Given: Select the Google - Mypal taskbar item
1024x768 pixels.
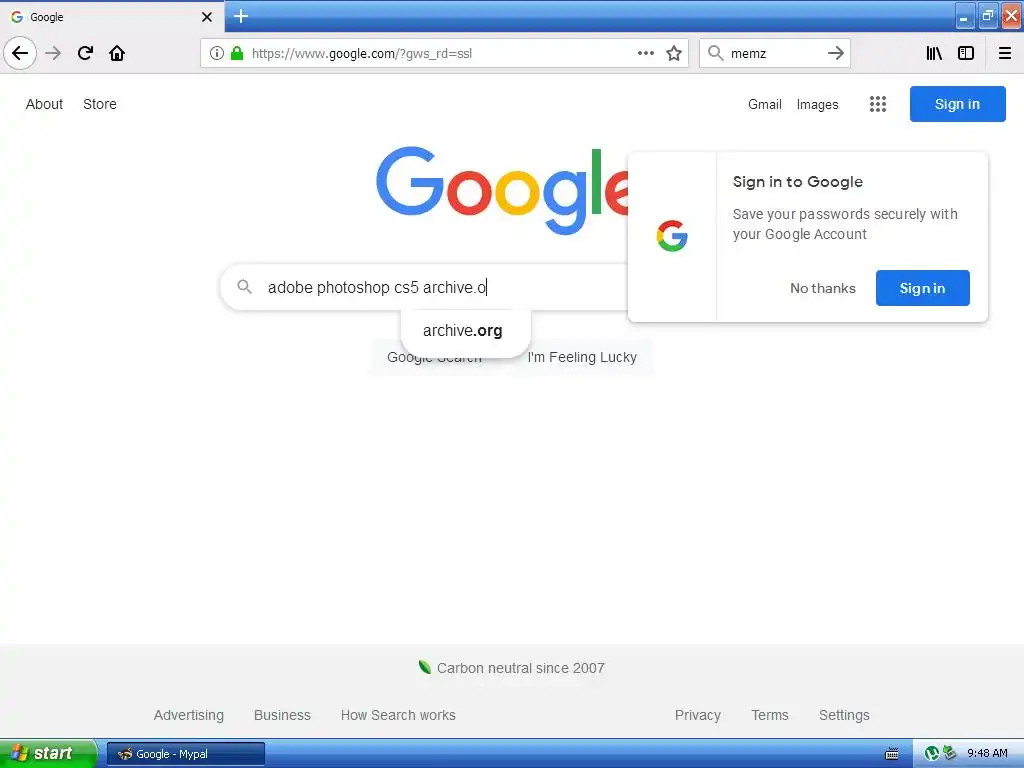Looking at the screenshot, I should (185, 754).
